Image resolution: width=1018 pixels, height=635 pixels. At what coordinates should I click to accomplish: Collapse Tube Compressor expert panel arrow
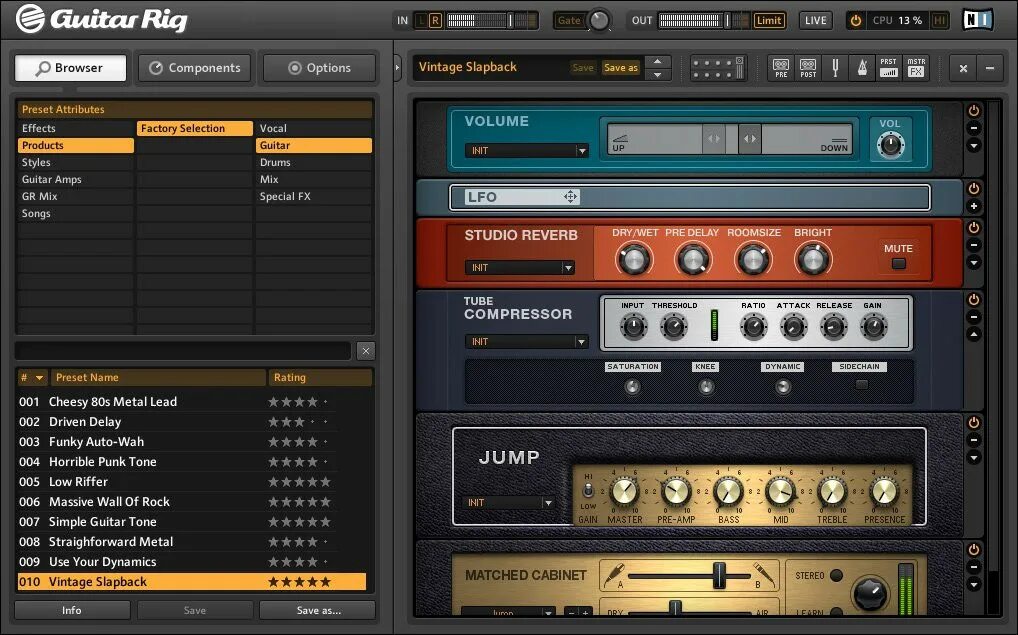[973, 334]
